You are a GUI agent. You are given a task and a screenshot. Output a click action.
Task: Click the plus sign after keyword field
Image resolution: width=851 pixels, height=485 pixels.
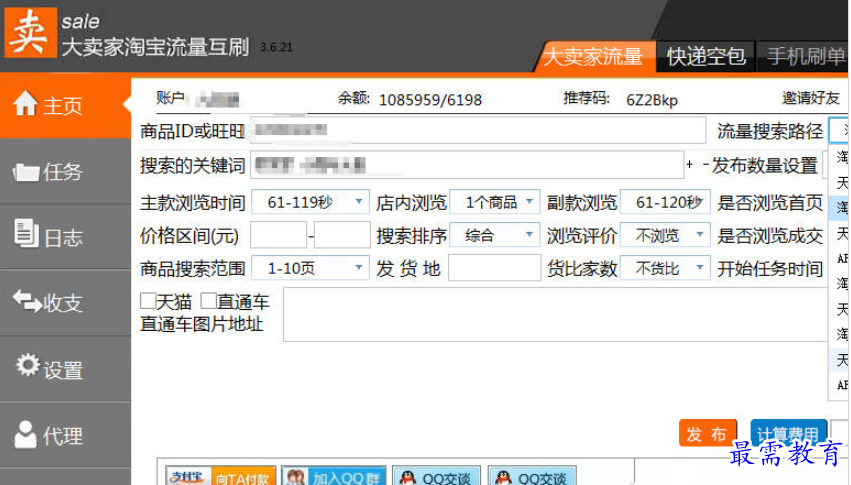click(690, 164)
